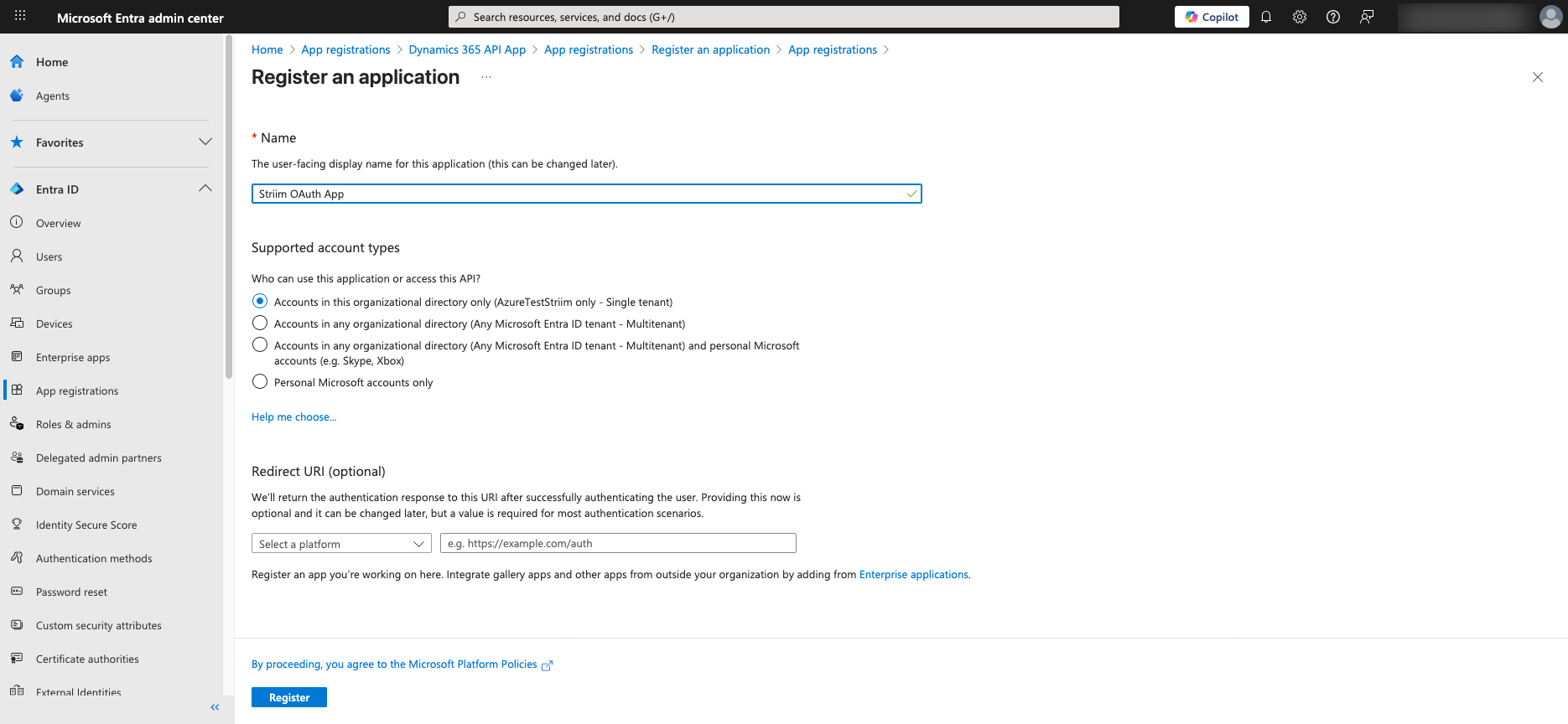Screen dimensions: 1568x724
Task: Open the Select a platform dropdown
Action: point(340,543)
